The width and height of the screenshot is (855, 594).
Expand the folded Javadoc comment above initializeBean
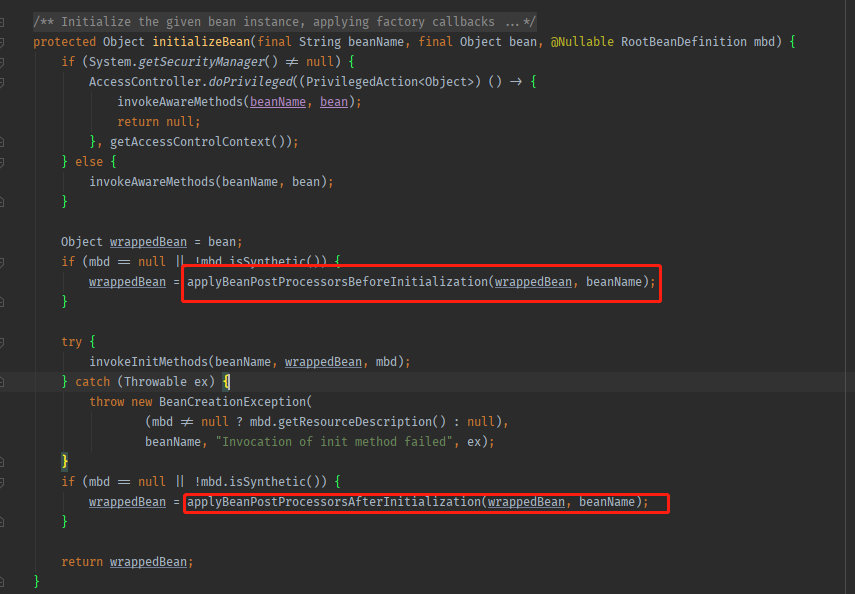(2, 22)
